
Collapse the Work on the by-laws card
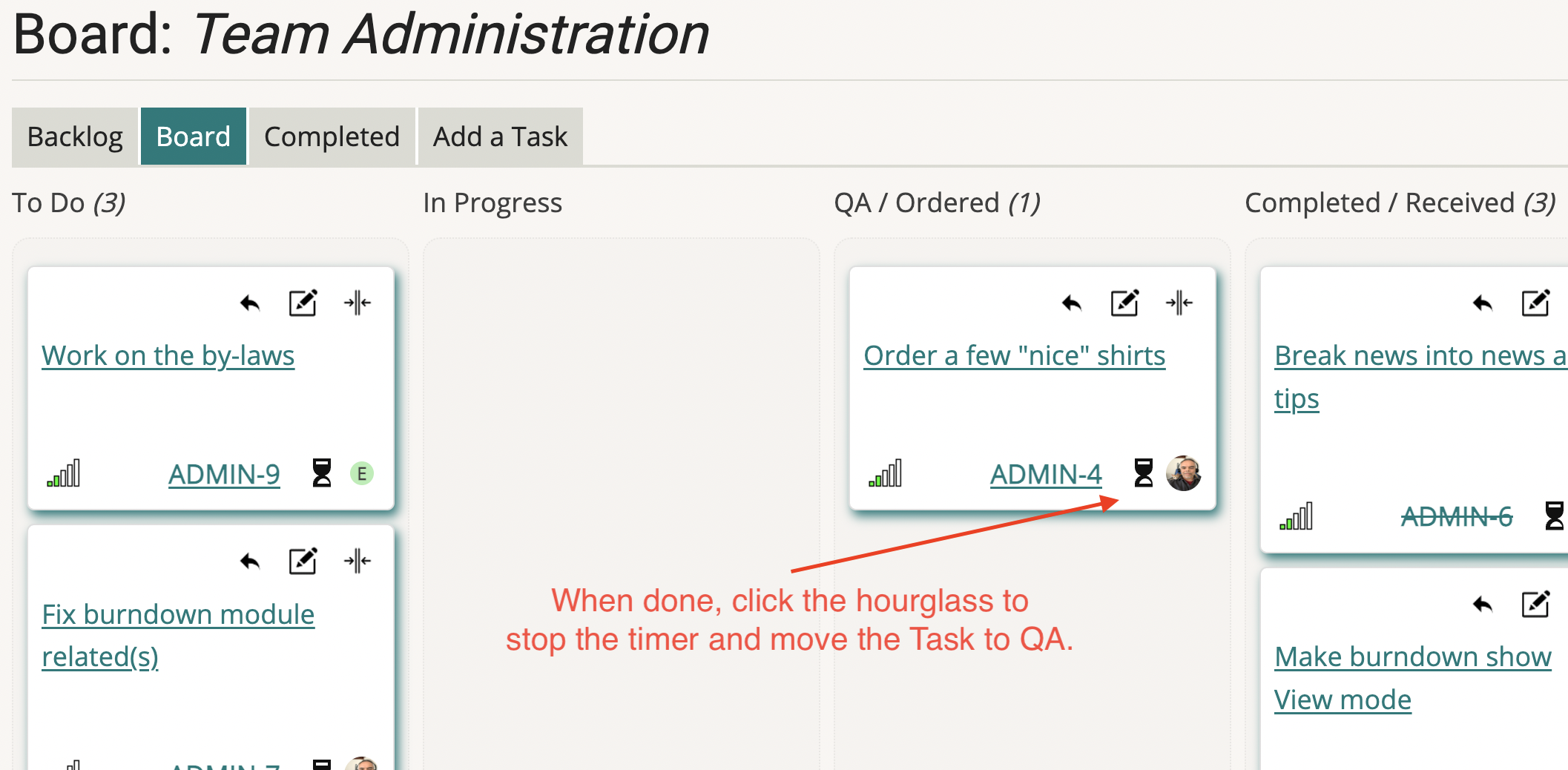tap(358, 303)
